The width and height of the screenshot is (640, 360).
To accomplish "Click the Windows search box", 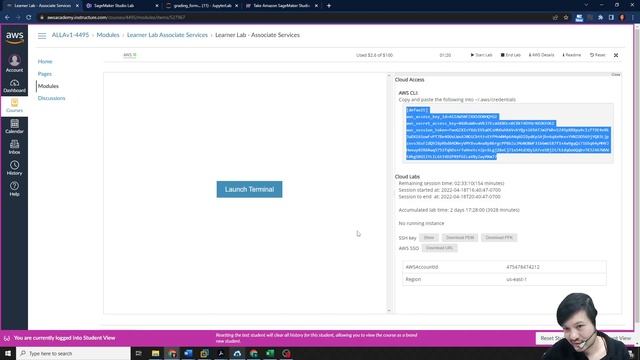I will (73, 353).
